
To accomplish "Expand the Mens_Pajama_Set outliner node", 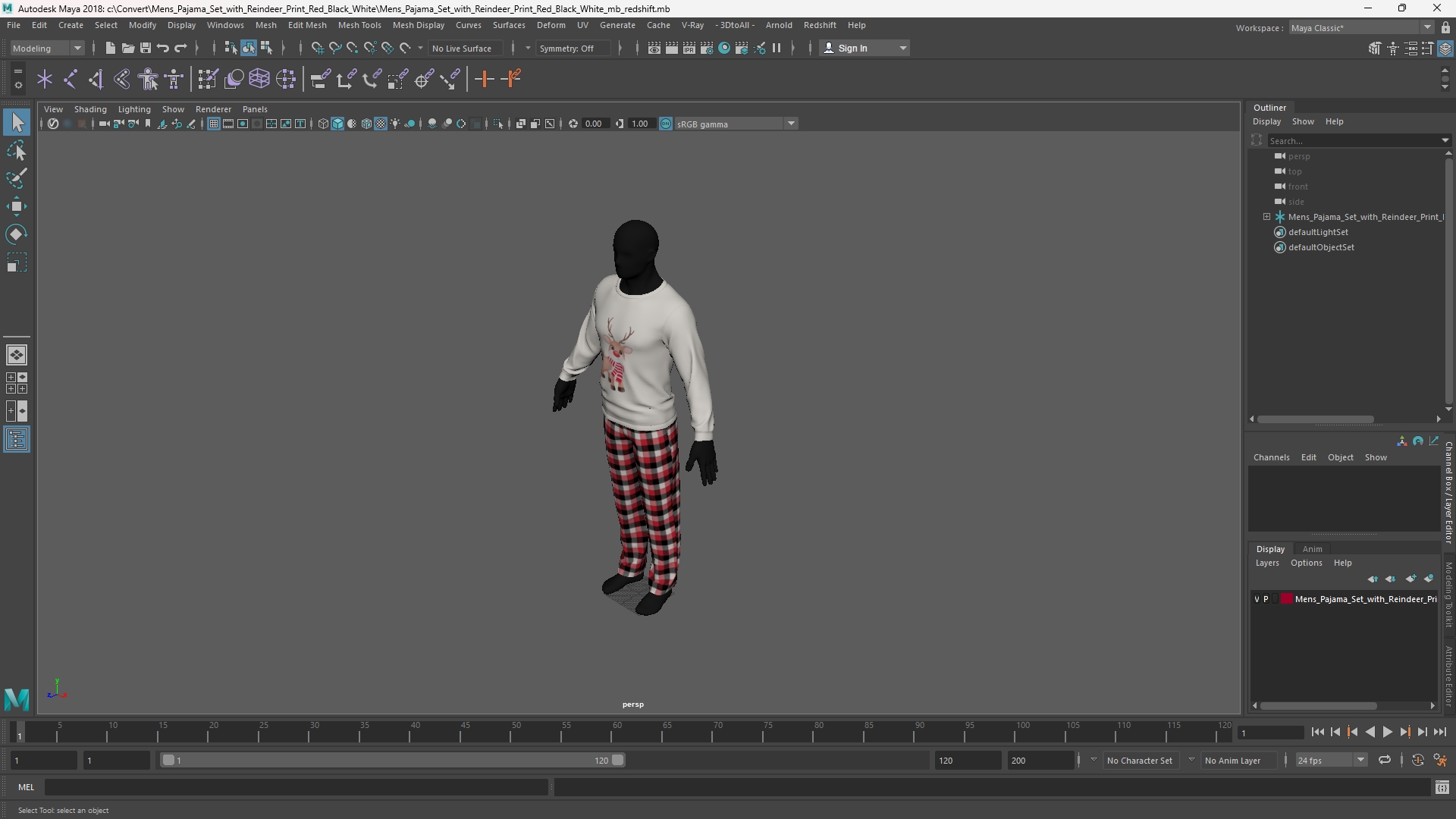I will [1266, 217].
